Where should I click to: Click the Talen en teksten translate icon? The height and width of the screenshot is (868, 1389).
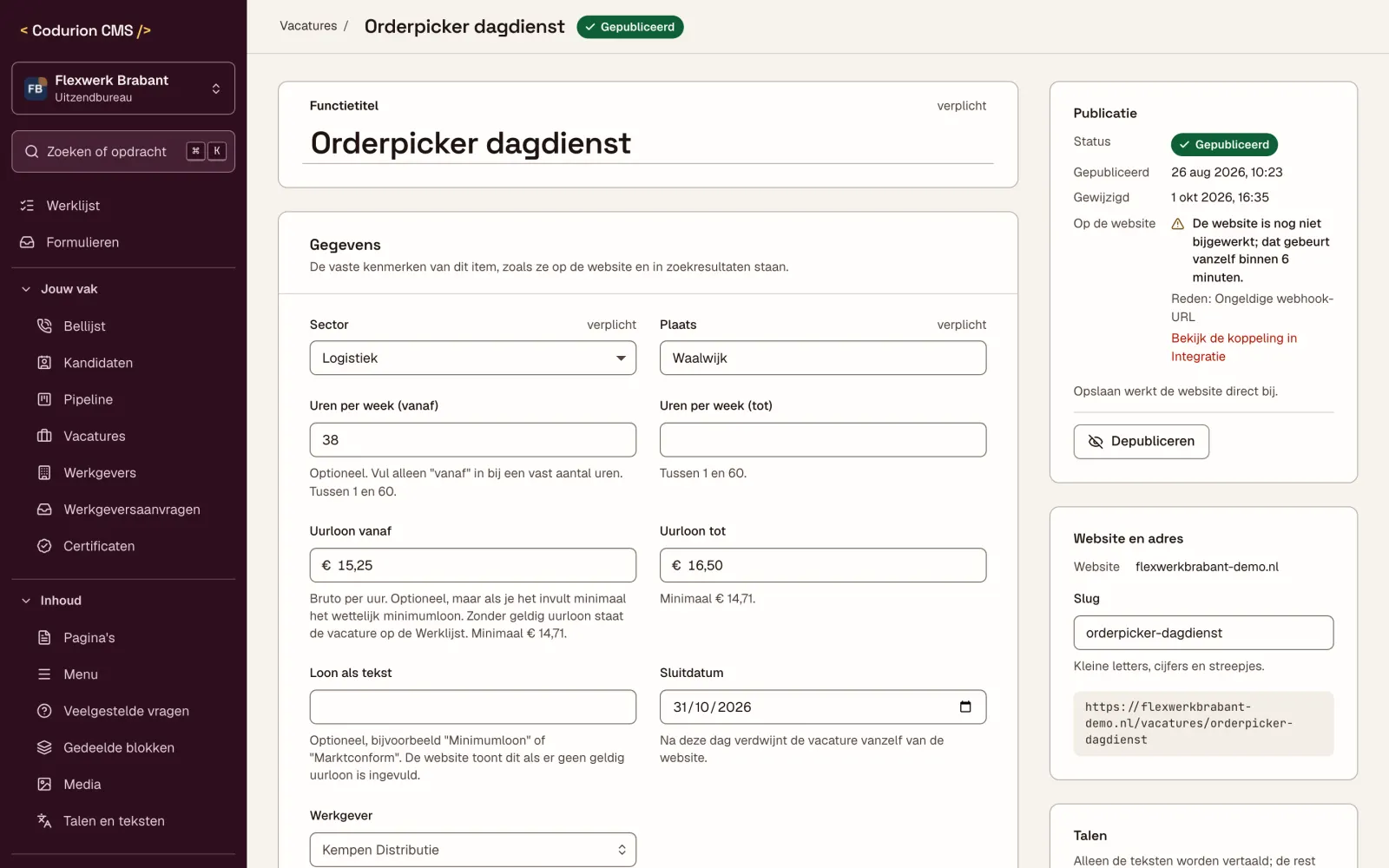coord(44,821)
